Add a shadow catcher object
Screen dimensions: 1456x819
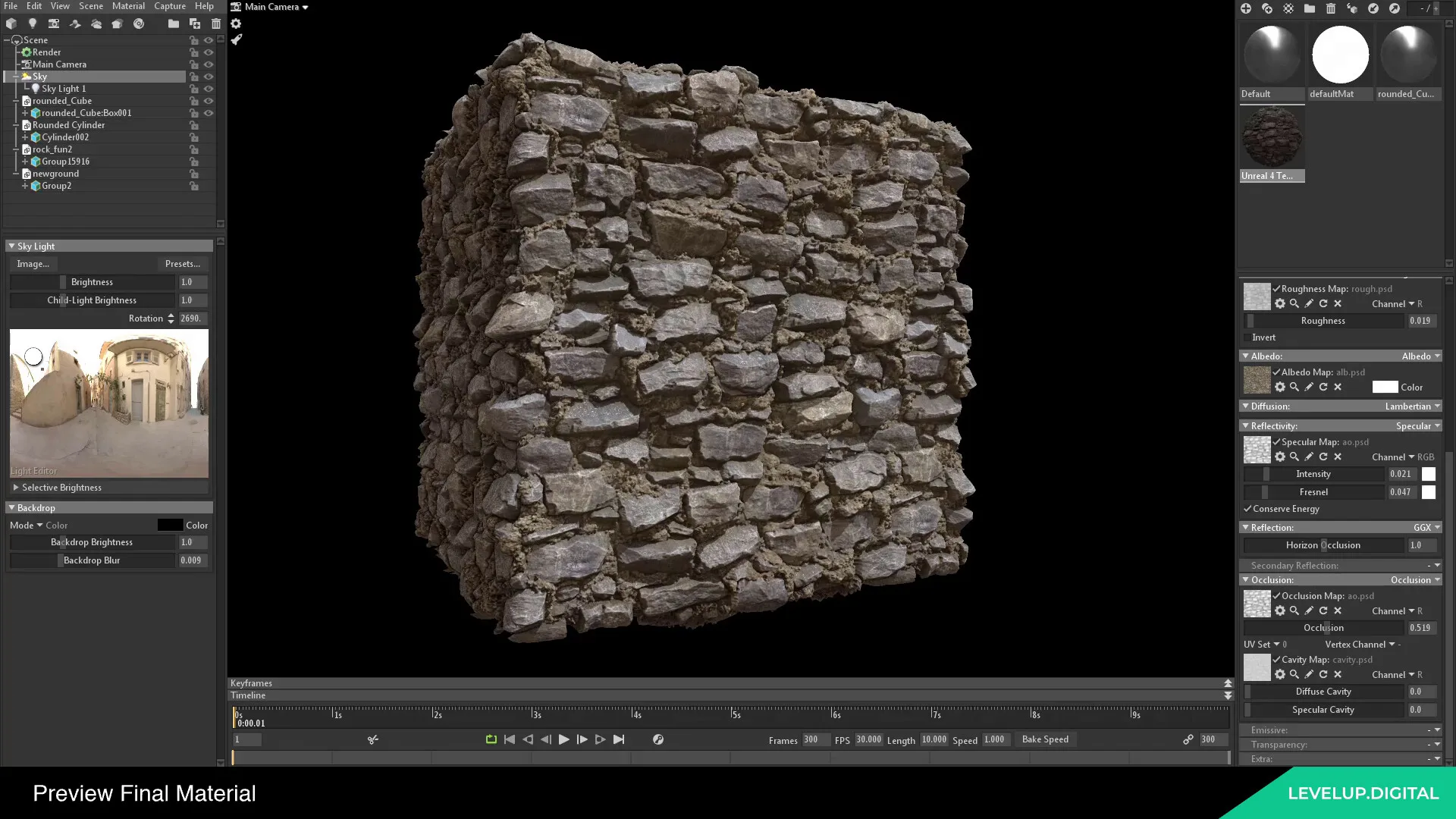pyautogui.click(x=75, y=24)
